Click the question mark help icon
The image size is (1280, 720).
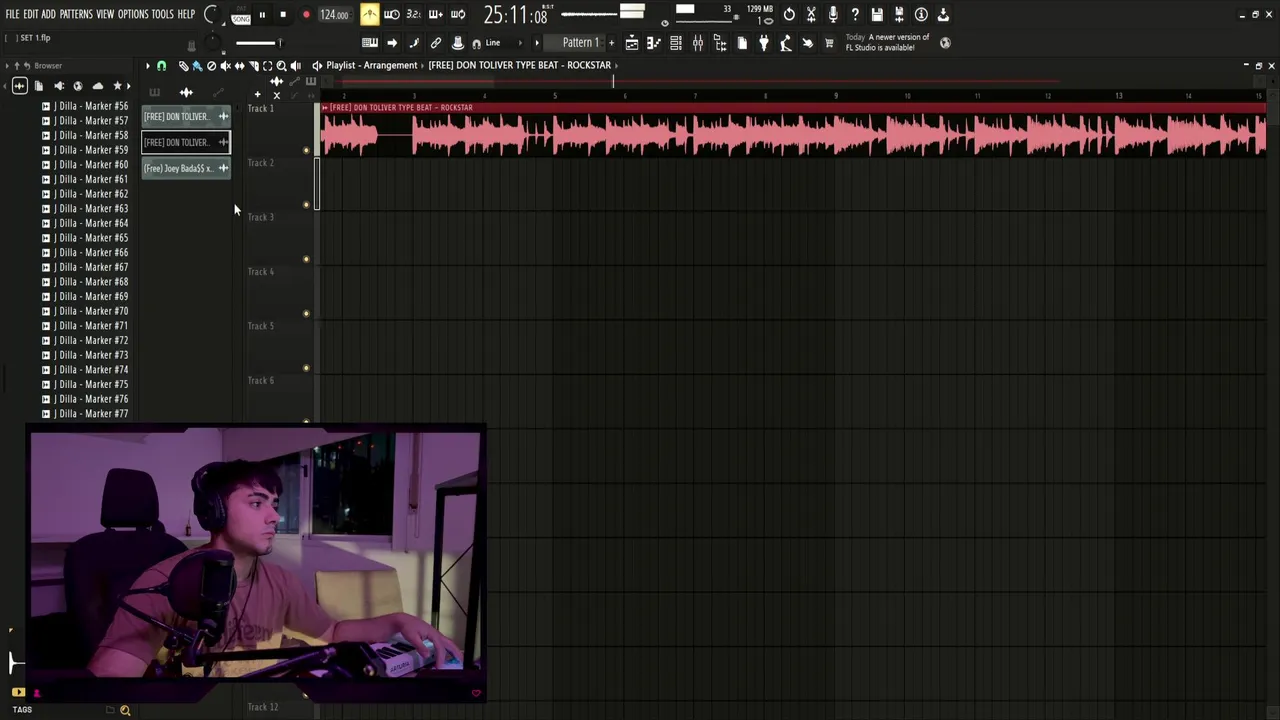click(x=855, y=14)
